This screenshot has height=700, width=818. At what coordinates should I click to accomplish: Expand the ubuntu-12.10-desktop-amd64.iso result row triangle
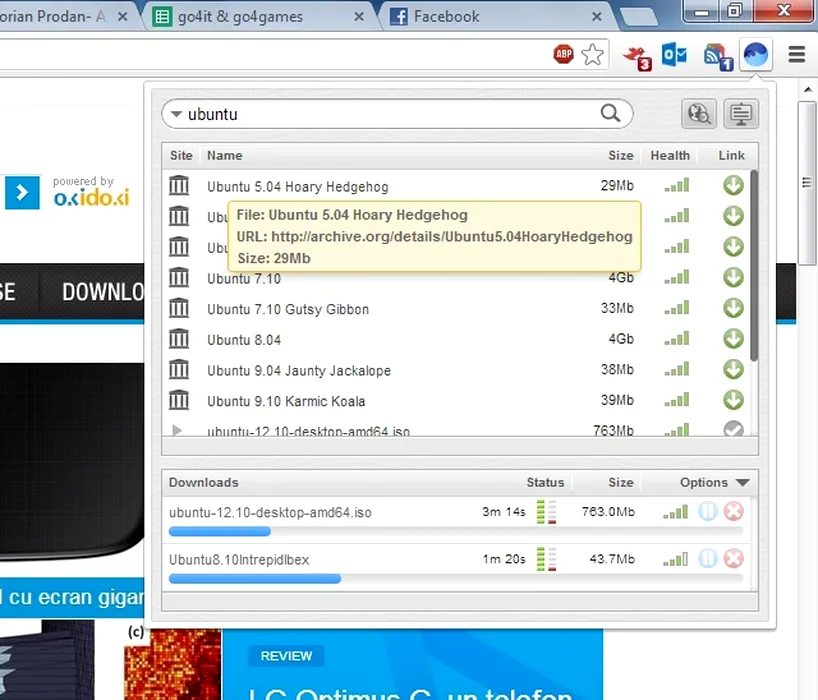177,430
